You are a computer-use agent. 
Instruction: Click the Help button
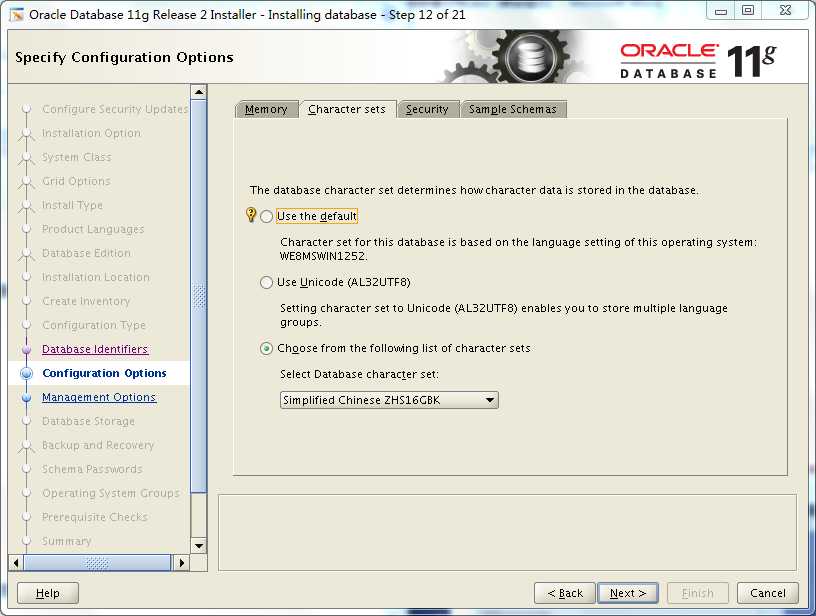pyautogui.click(x=48, y=593)
